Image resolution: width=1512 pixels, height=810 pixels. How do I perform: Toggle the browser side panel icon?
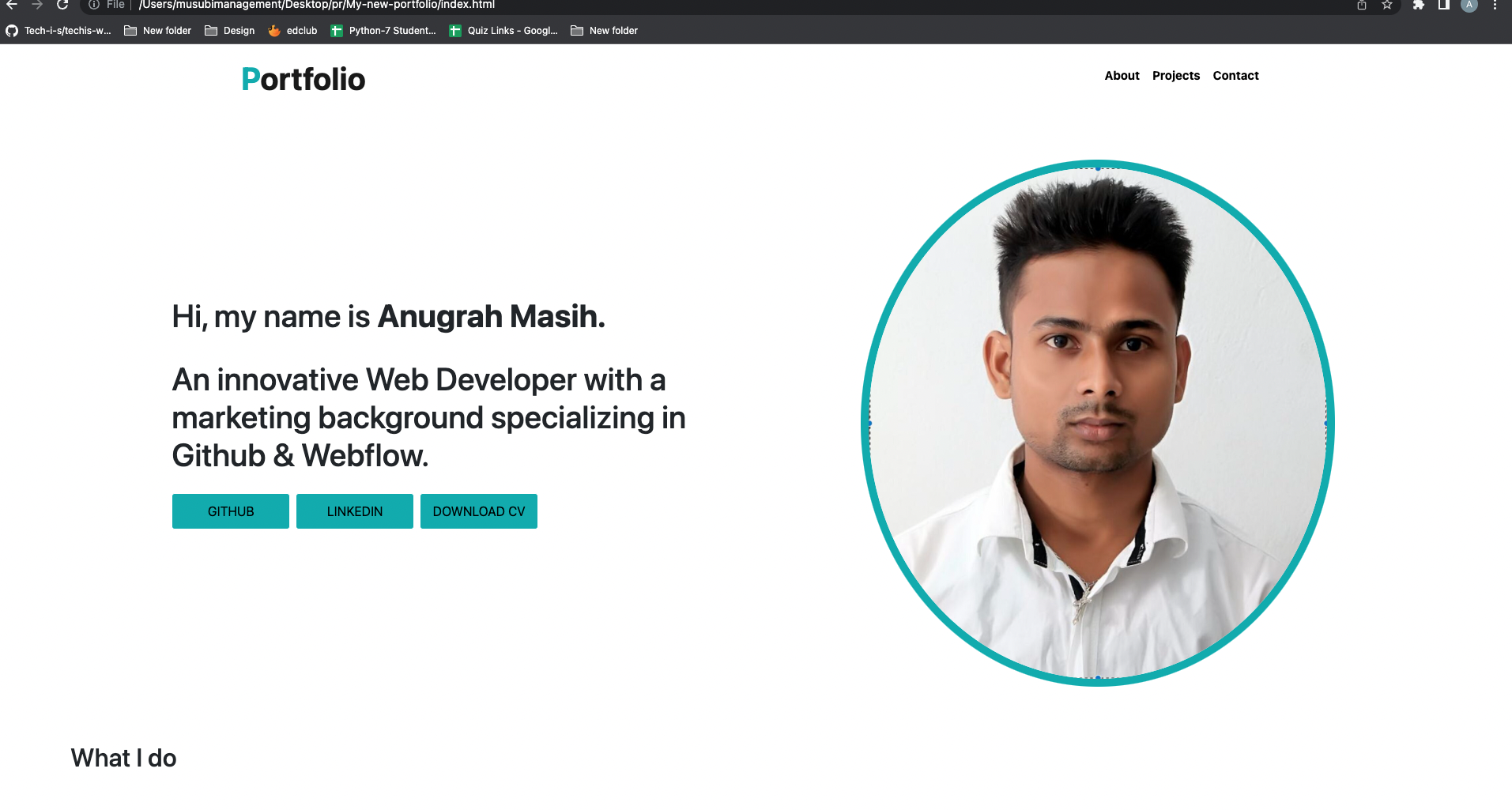coord(1444,5)
